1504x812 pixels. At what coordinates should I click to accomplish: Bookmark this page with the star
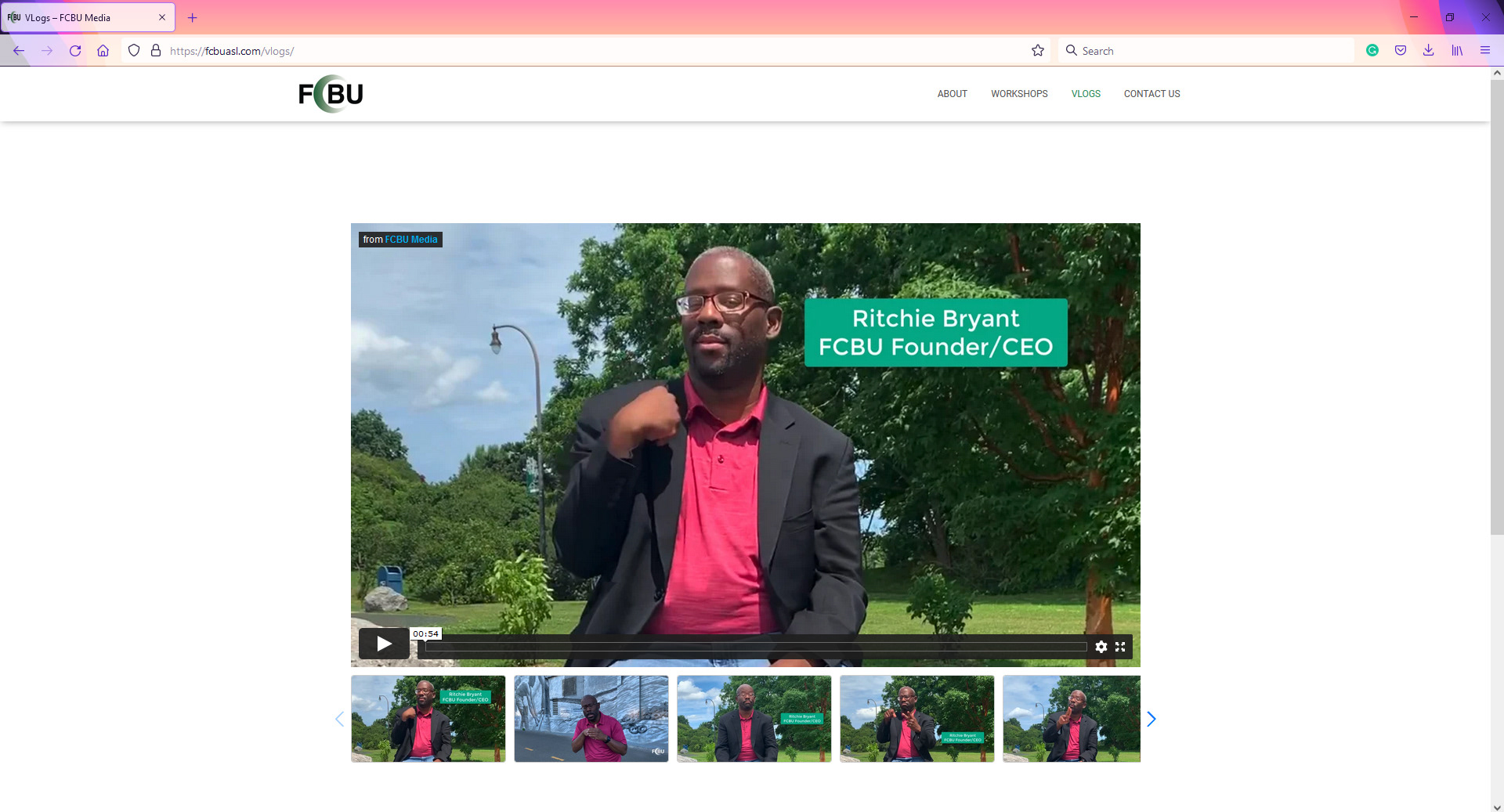click(1038, 51)
